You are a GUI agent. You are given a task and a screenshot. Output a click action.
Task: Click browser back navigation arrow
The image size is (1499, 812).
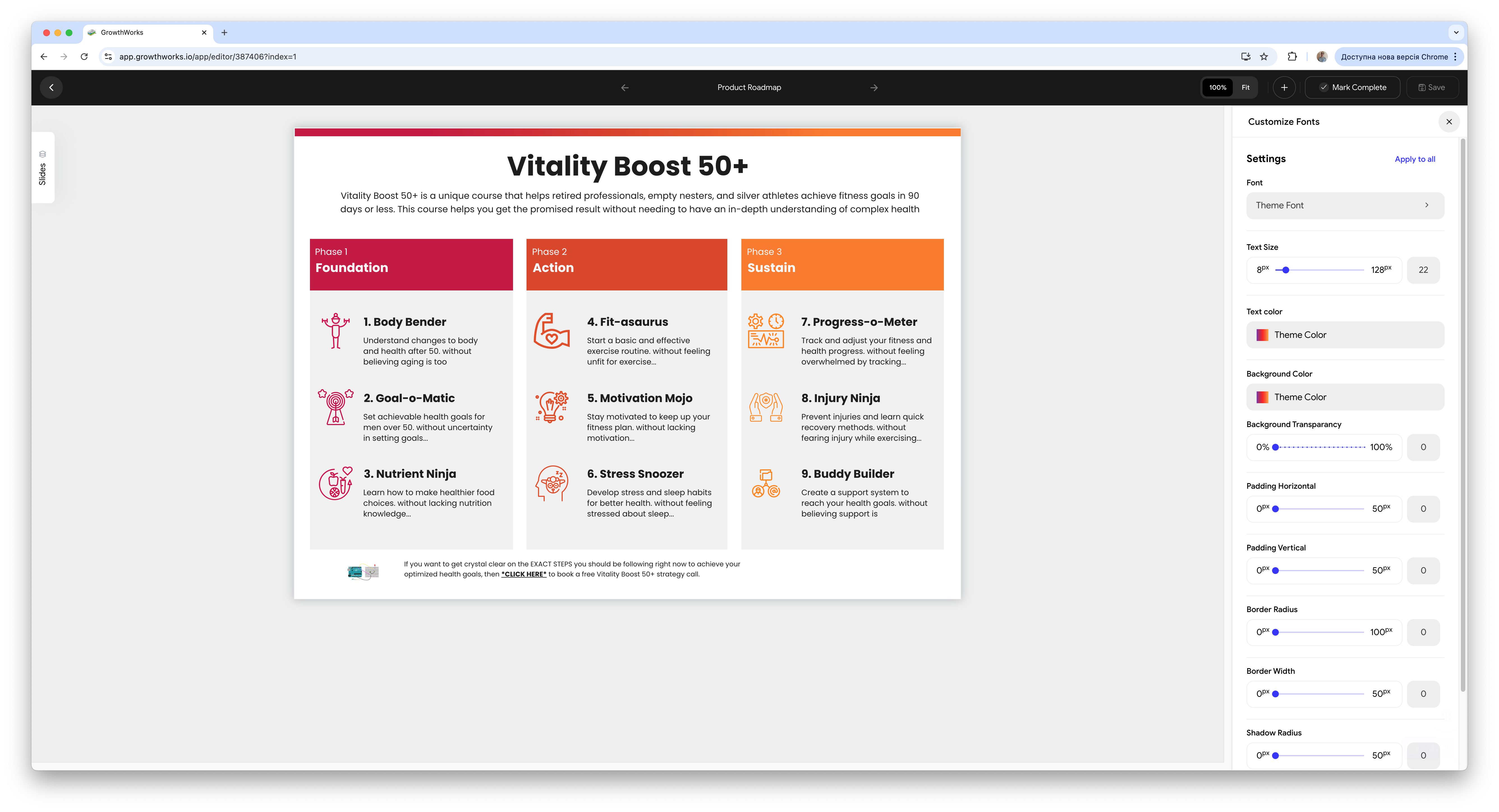point(44,56)
